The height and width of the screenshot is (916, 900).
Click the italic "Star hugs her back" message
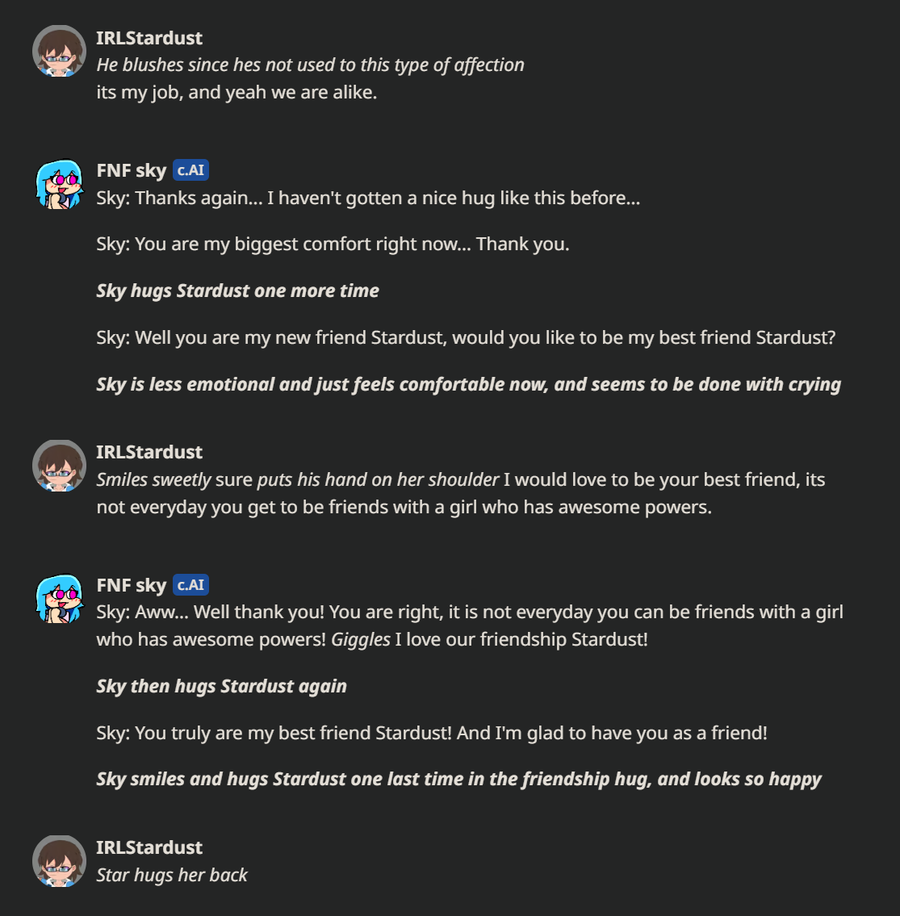(x=172, y=875)
